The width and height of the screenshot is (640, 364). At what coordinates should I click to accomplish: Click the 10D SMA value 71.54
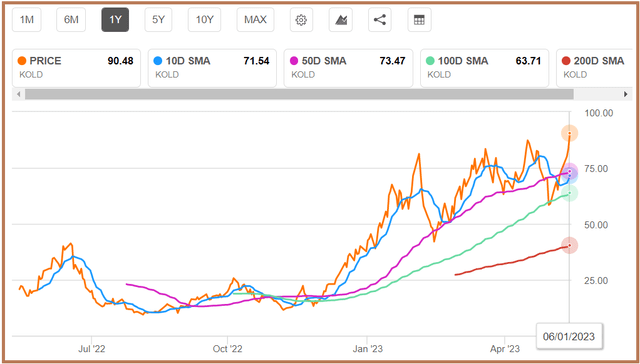(256, 61)
